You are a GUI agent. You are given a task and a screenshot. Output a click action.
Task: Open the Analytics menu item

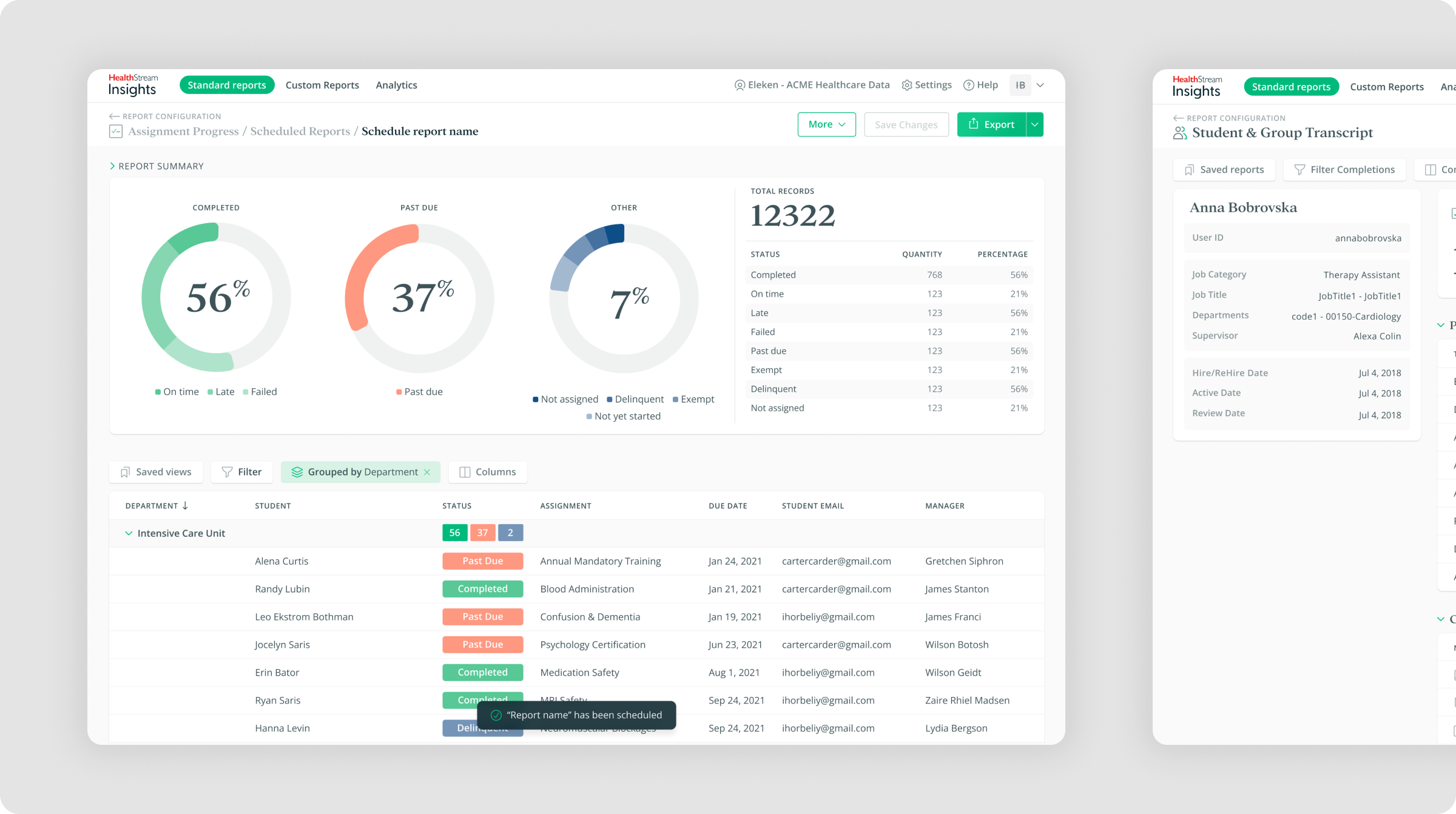point(396,85)
